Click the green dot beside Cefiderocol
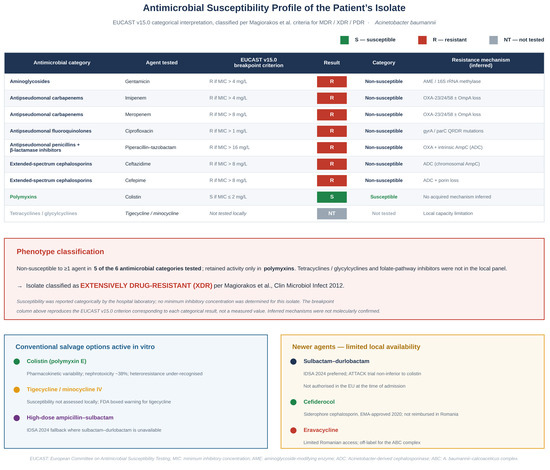The width and height of the screenshot is (550, 470). [293, 402]
